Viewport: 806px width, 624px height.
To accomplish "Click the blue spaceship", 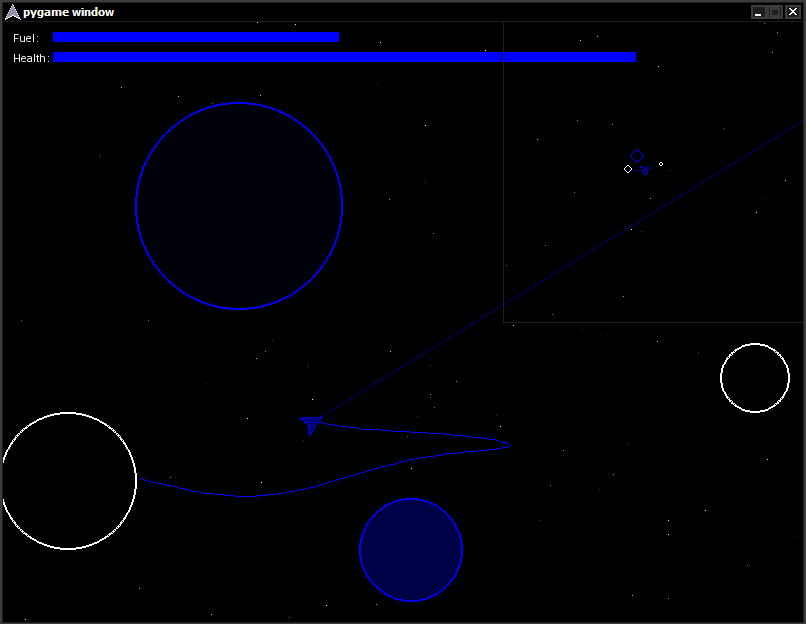I will [310, 425].
